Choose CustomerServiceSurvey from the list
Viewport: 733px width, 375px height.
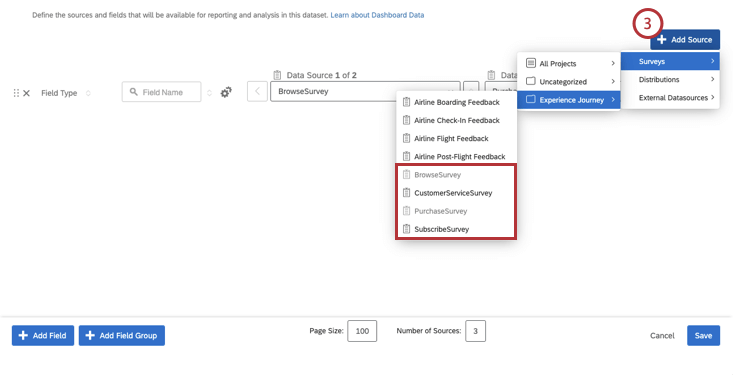[x=456, y=193]
